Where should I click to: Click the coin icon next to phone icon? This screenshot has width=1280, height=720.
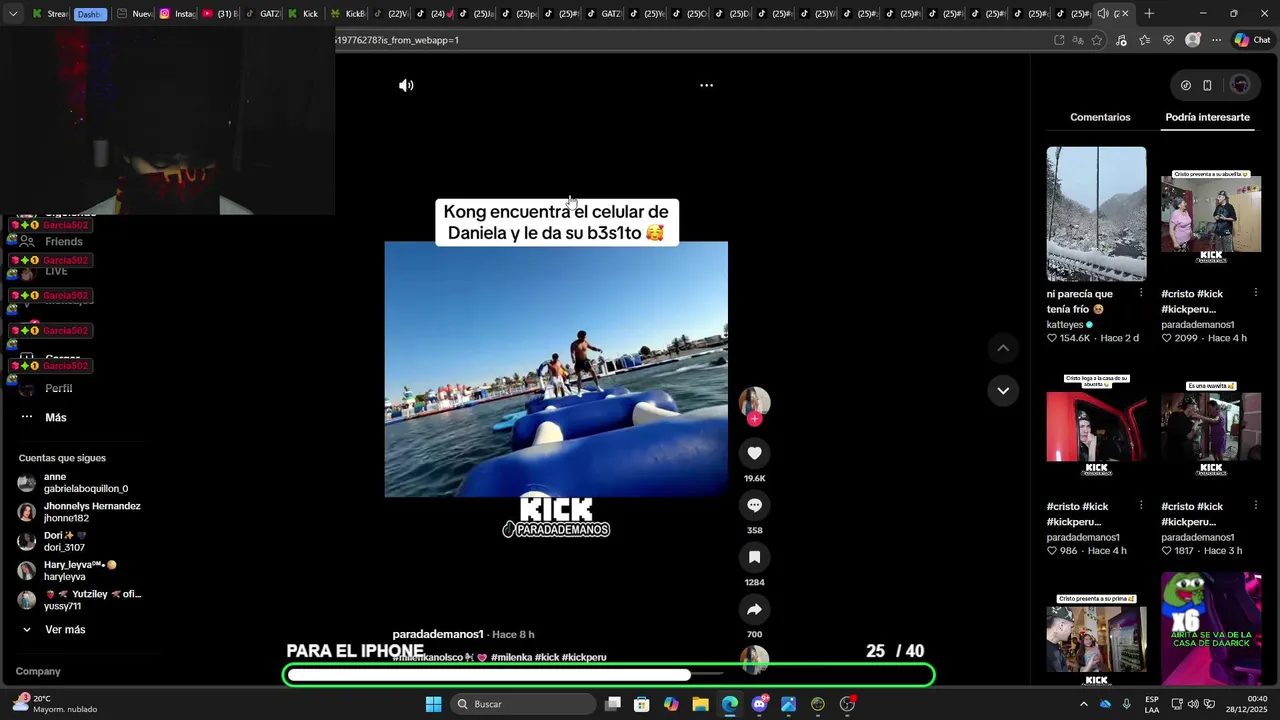(x=1186, y=85)
